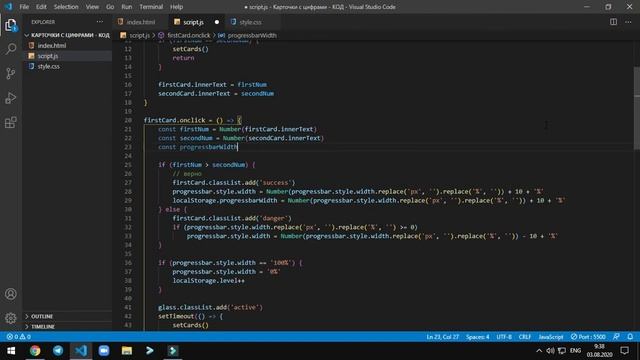Click the feedback icon in status bar
The height and width of the screenshot is (360, 640).
click(x=616, y=337)
